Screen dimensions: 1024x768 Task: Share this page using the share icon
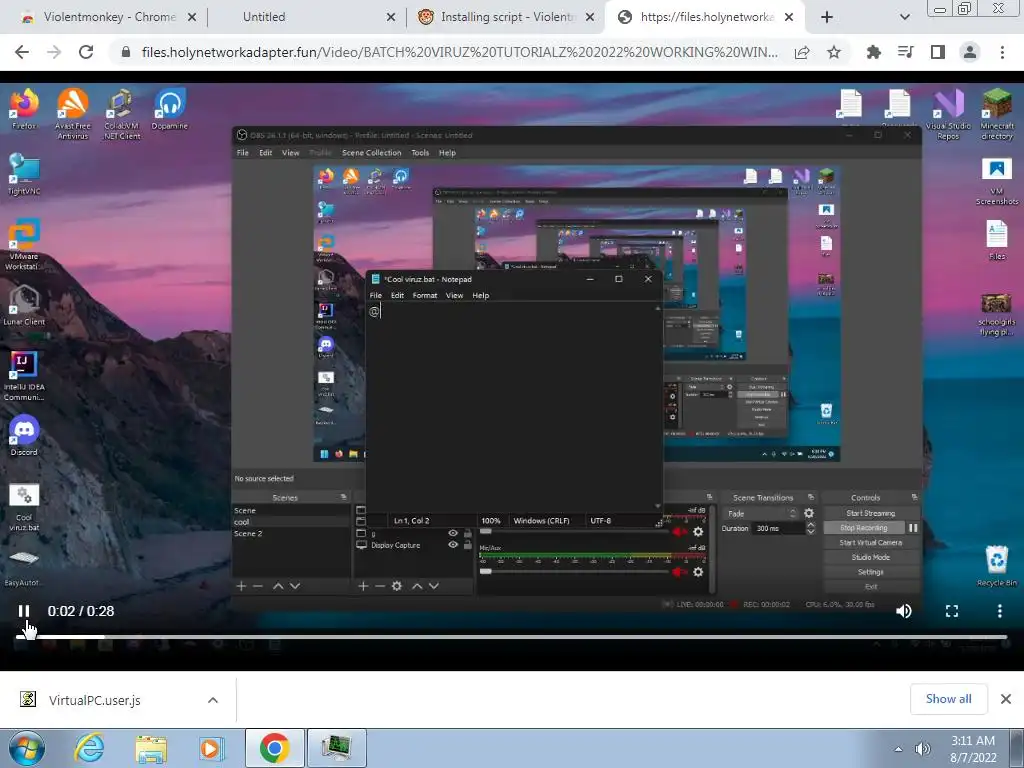802,52
